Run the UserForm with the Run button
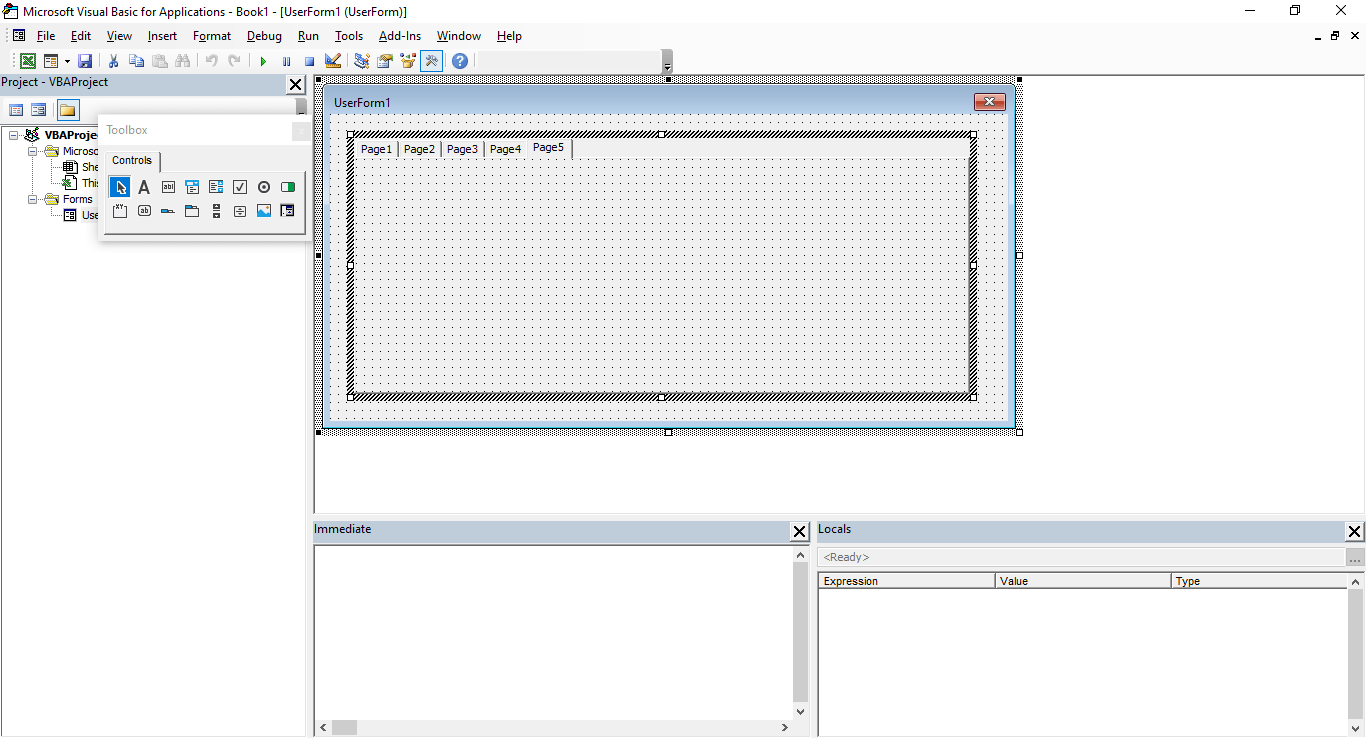1366x738 pixels. [x=262, y=60]
